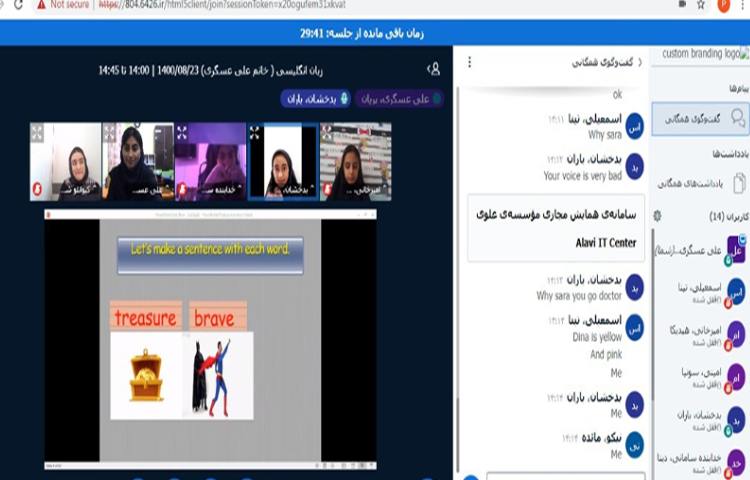Open user امینی، سونیا in users list
This screenshot has width=750, height=480.
[700, 377]
